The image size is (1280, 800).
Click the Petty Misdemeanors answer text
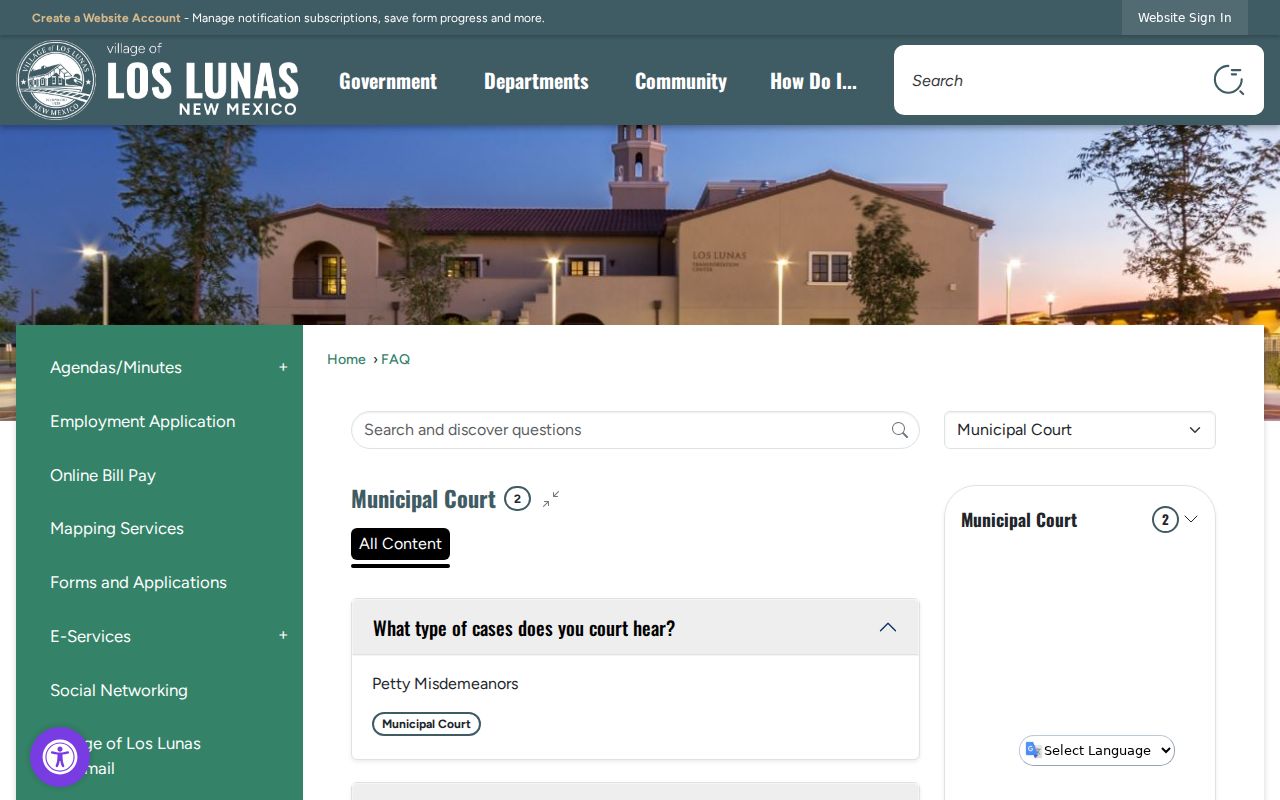pos(445,684)
